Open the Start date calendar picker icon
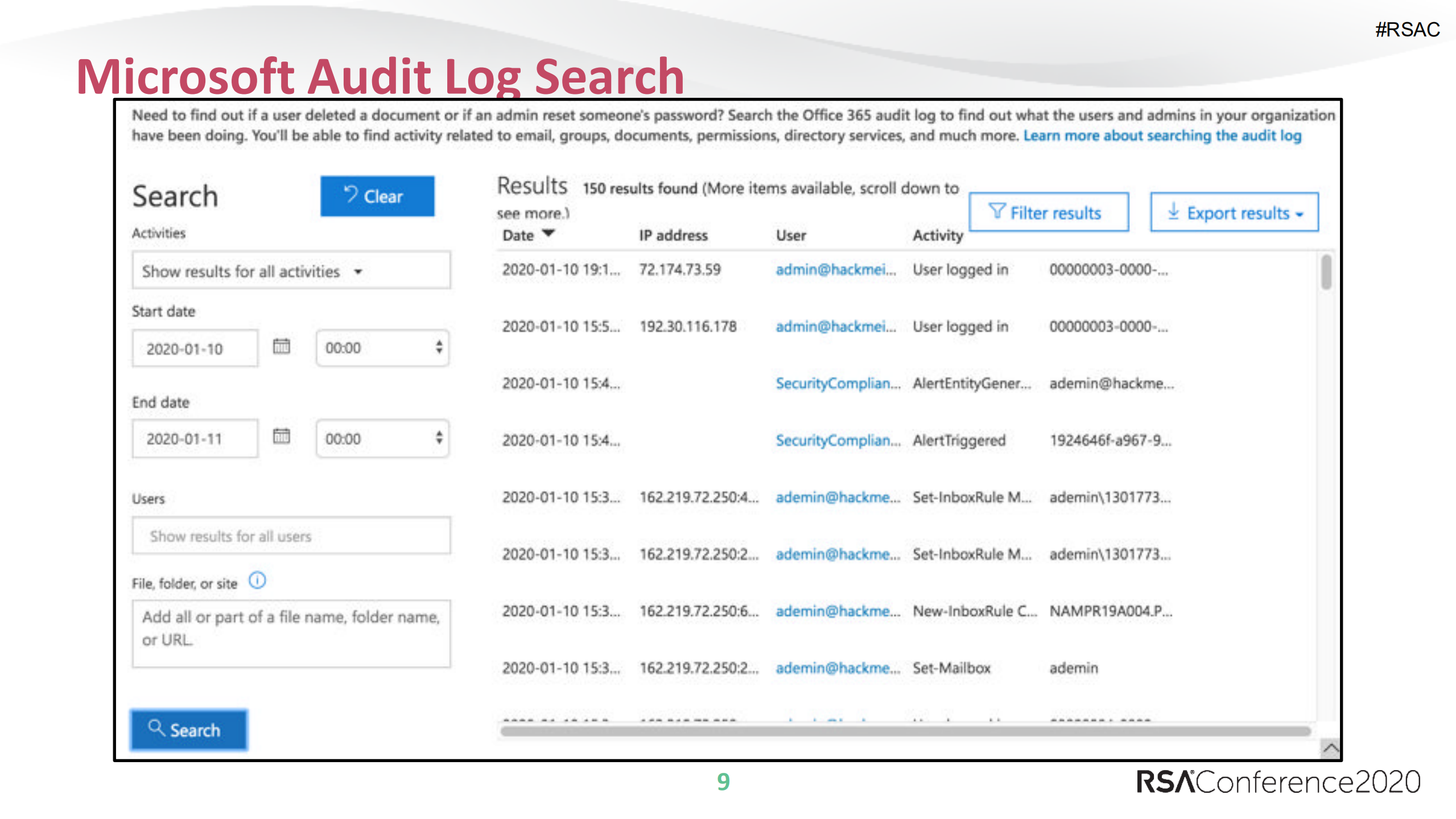The width and height of the screenshot is (1456, 819). point(281,346)
